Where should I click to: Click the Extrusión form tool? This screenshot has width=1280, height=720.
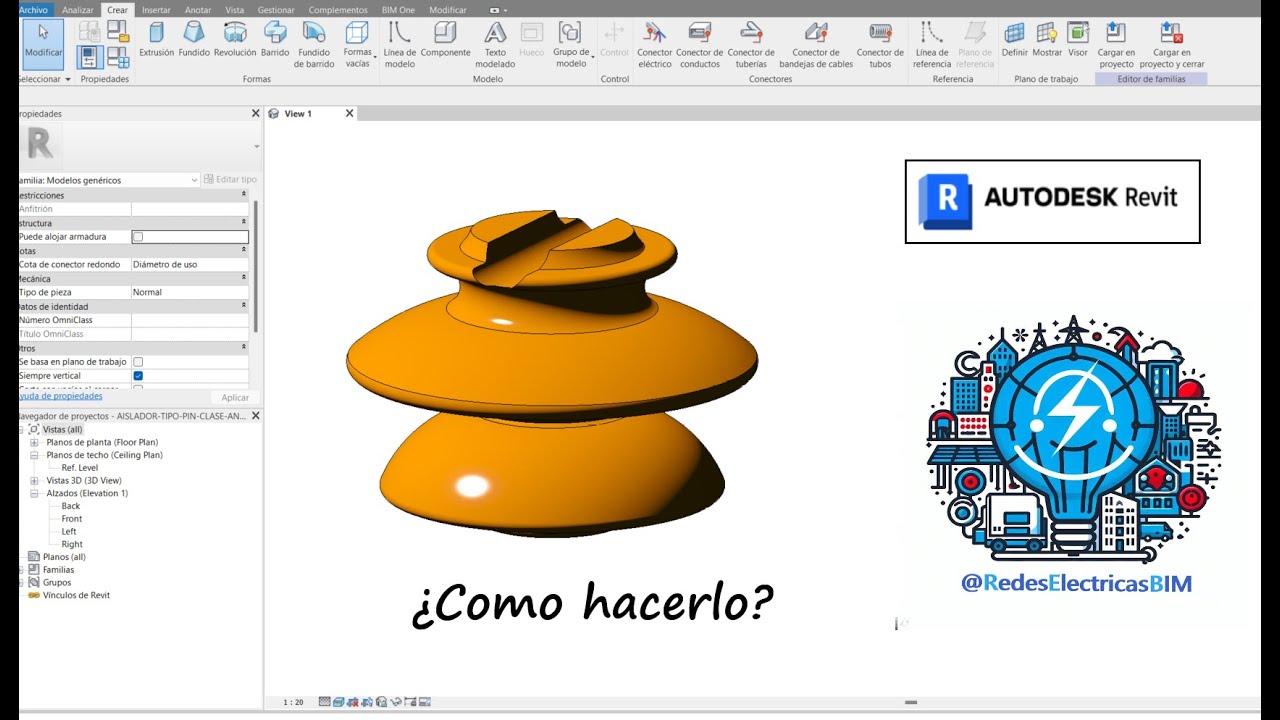pos(156,40)
